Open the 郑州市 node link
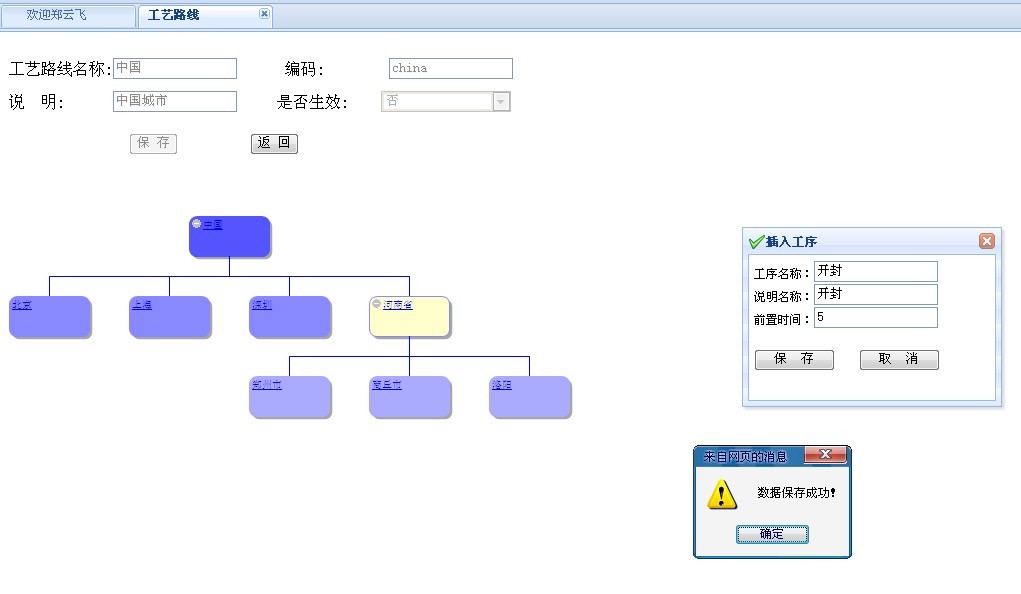This screenshot has width=1021, height=594. coord(267,385)
